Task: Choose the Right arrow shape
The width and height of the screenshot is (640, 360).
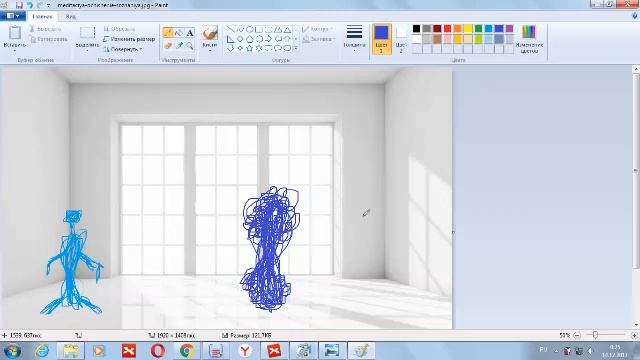Action: (x=268, y=39)
